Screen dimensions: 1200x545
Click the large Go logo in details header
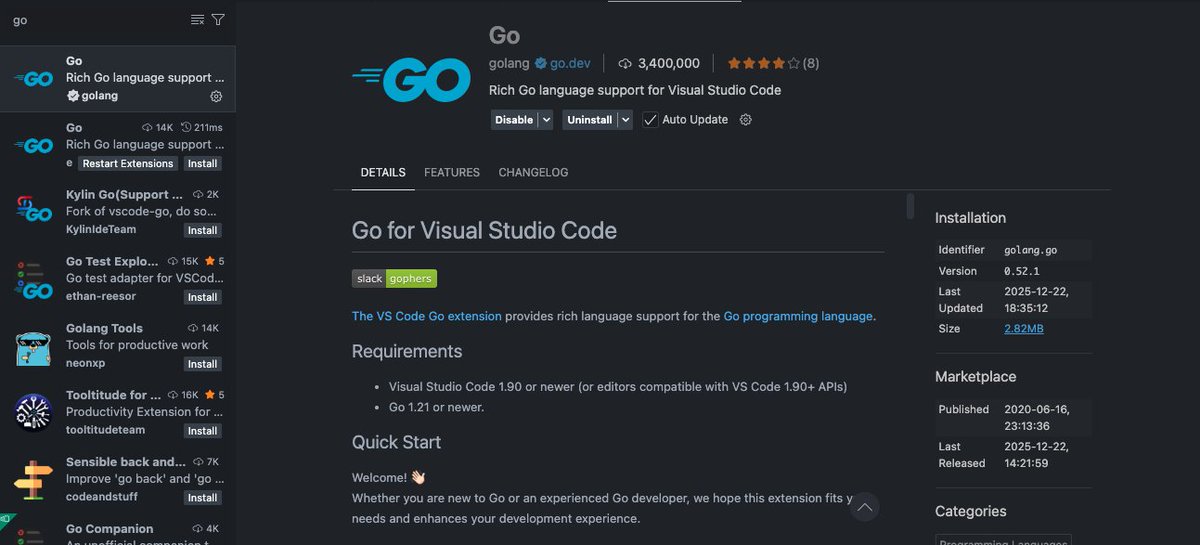(411, 80)
